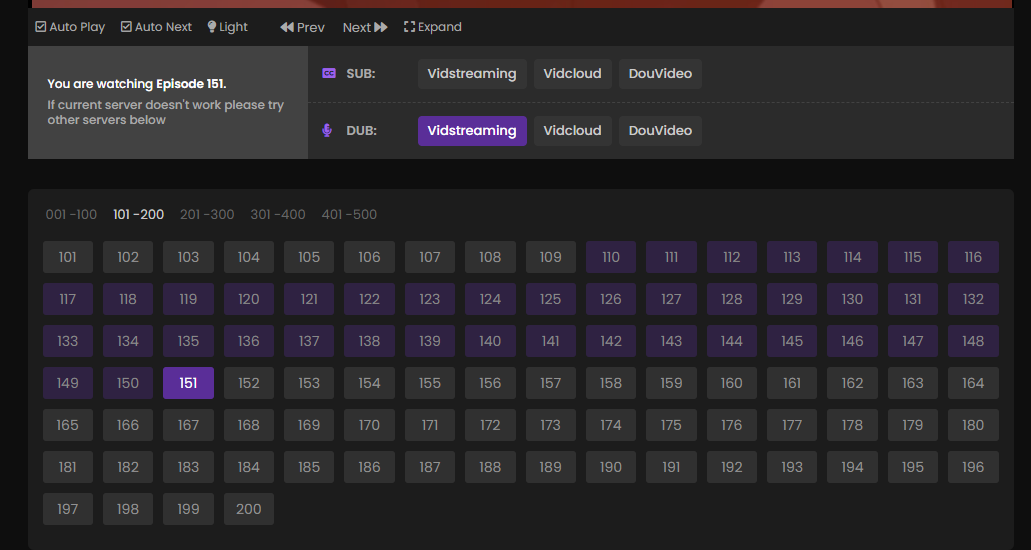Open episode 186
This screenshot has width=1031, height=550.
pos(370,467)
